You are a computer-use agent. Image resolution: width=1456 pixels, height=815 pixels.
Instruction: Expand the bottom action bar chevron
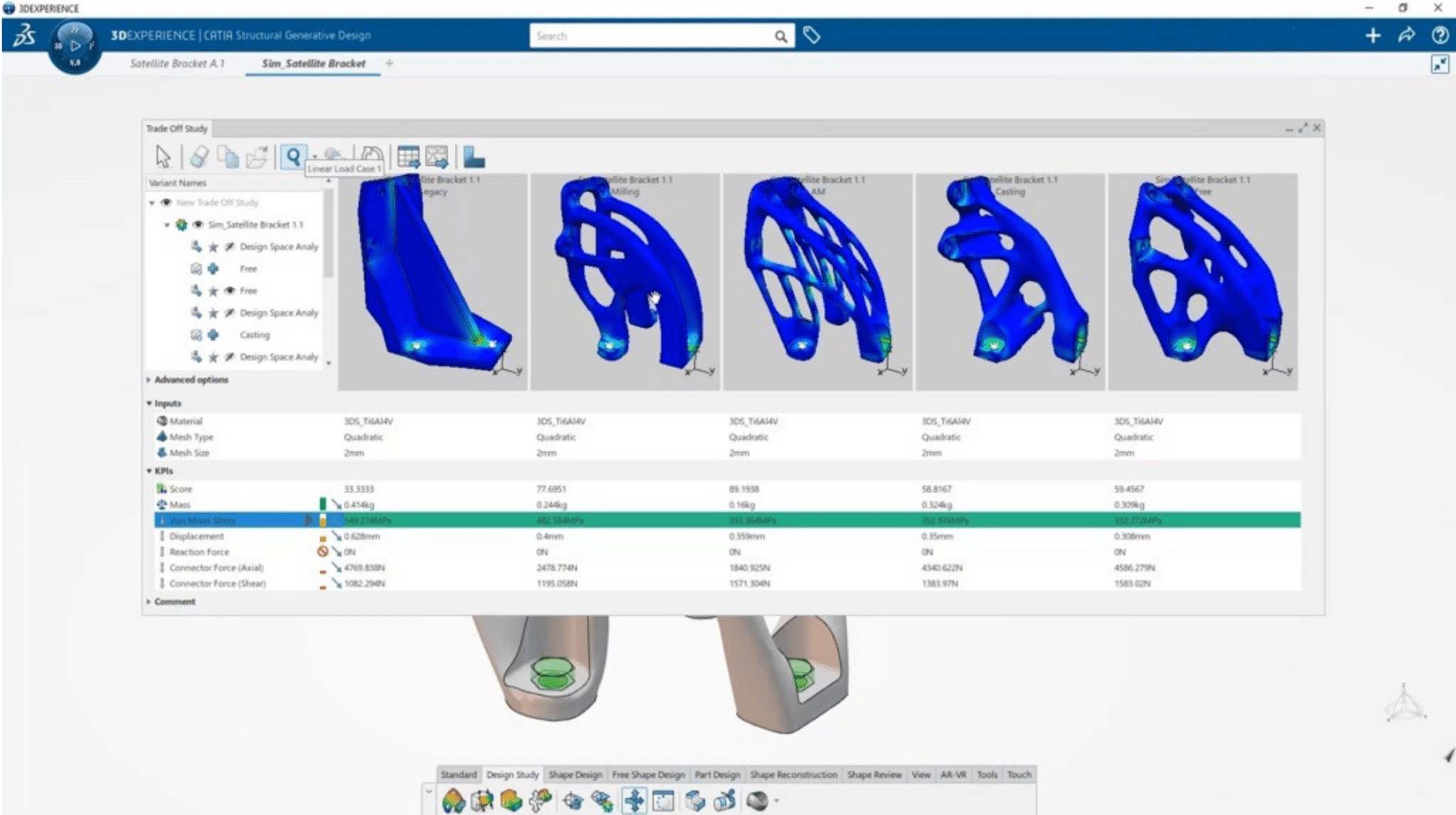[429, 792]
